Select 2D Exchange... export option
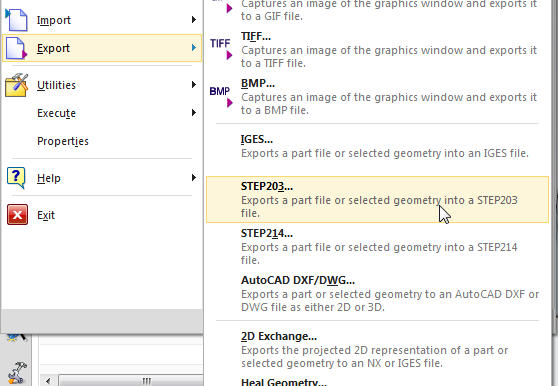 pyautogui.click(x=377, y=349)
